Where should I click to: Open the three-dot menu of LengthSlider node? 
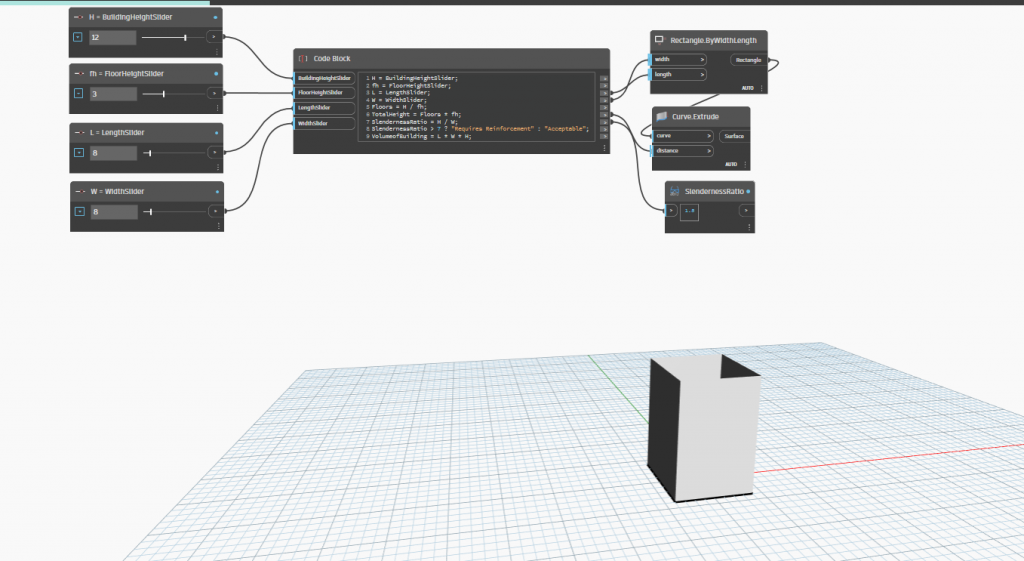(x=217, y=167)
